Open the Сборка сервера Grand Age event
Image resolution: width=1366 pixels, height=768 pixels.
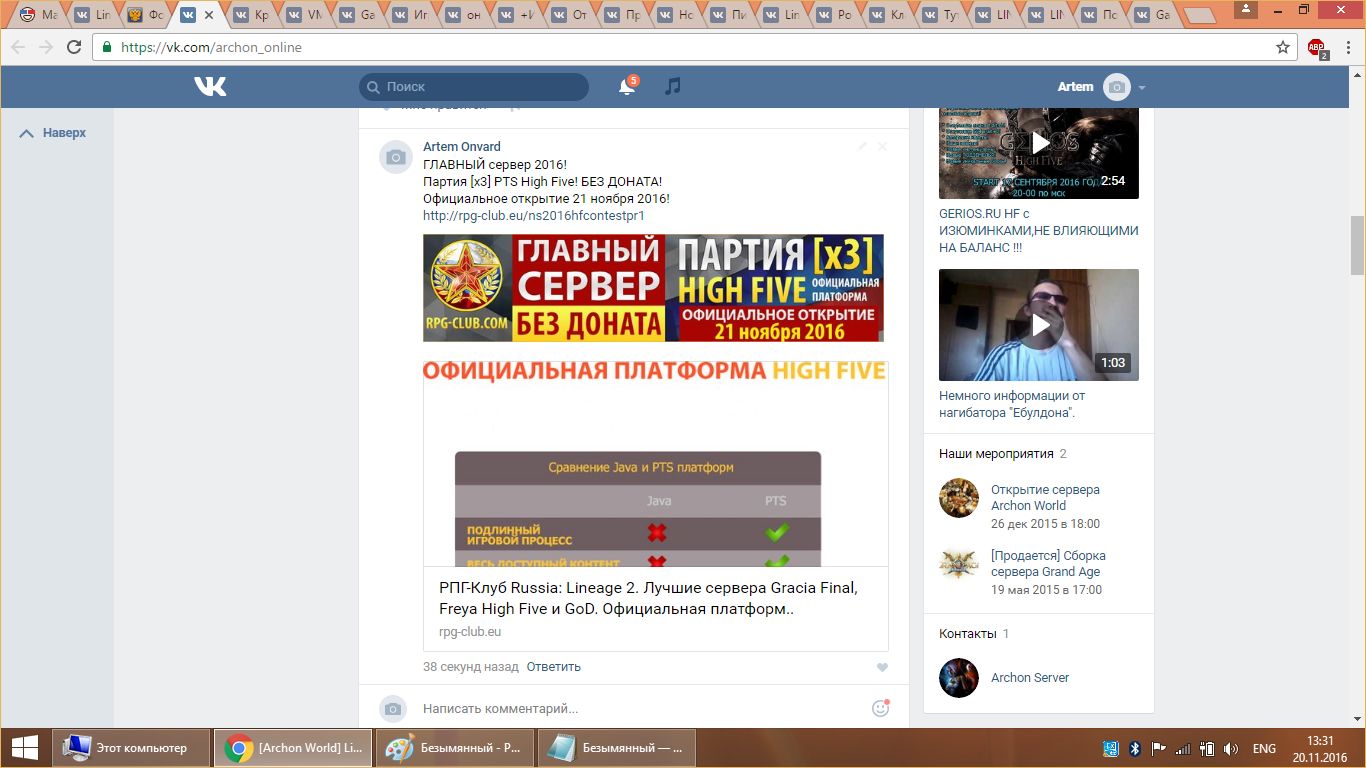pyautogui.click(x=1048, y=564)
